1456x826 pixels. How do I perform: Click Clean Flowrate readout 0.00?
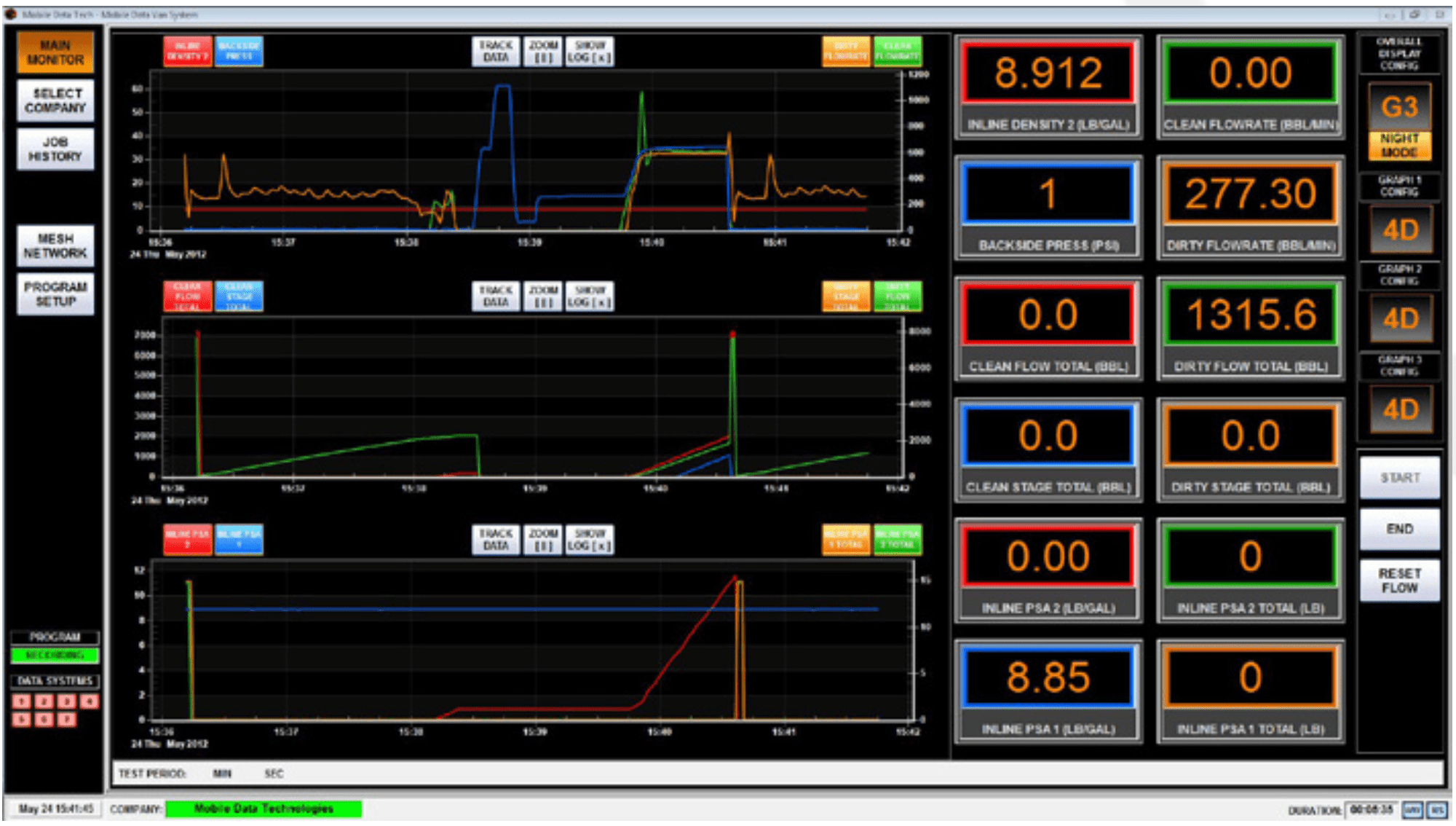[1251, 73]
